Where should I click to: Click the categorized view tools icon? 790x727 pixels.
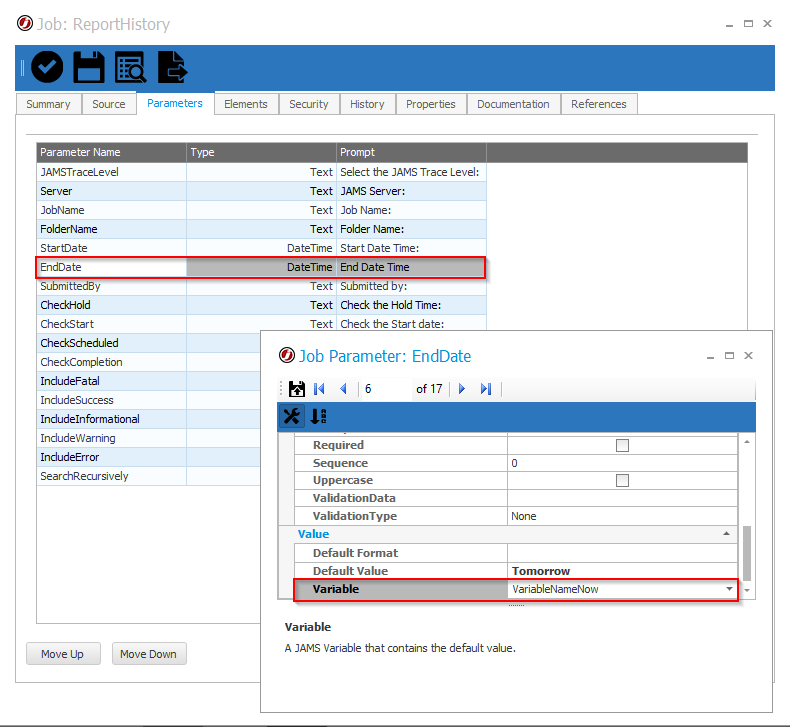tap(292, 416)
